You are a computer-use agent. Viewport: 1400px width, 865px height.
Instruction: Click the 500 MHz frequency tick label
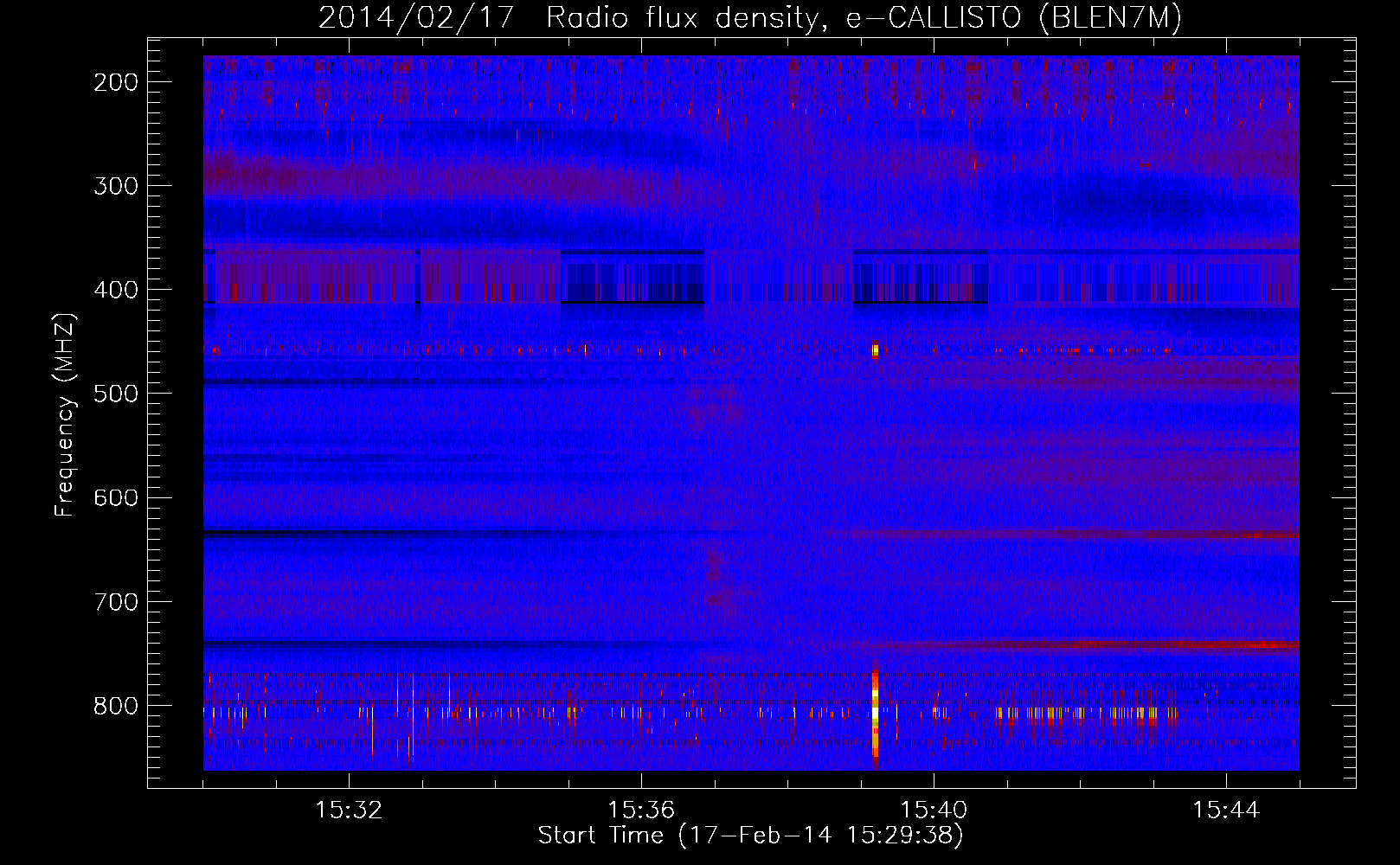tap(115, 394)
